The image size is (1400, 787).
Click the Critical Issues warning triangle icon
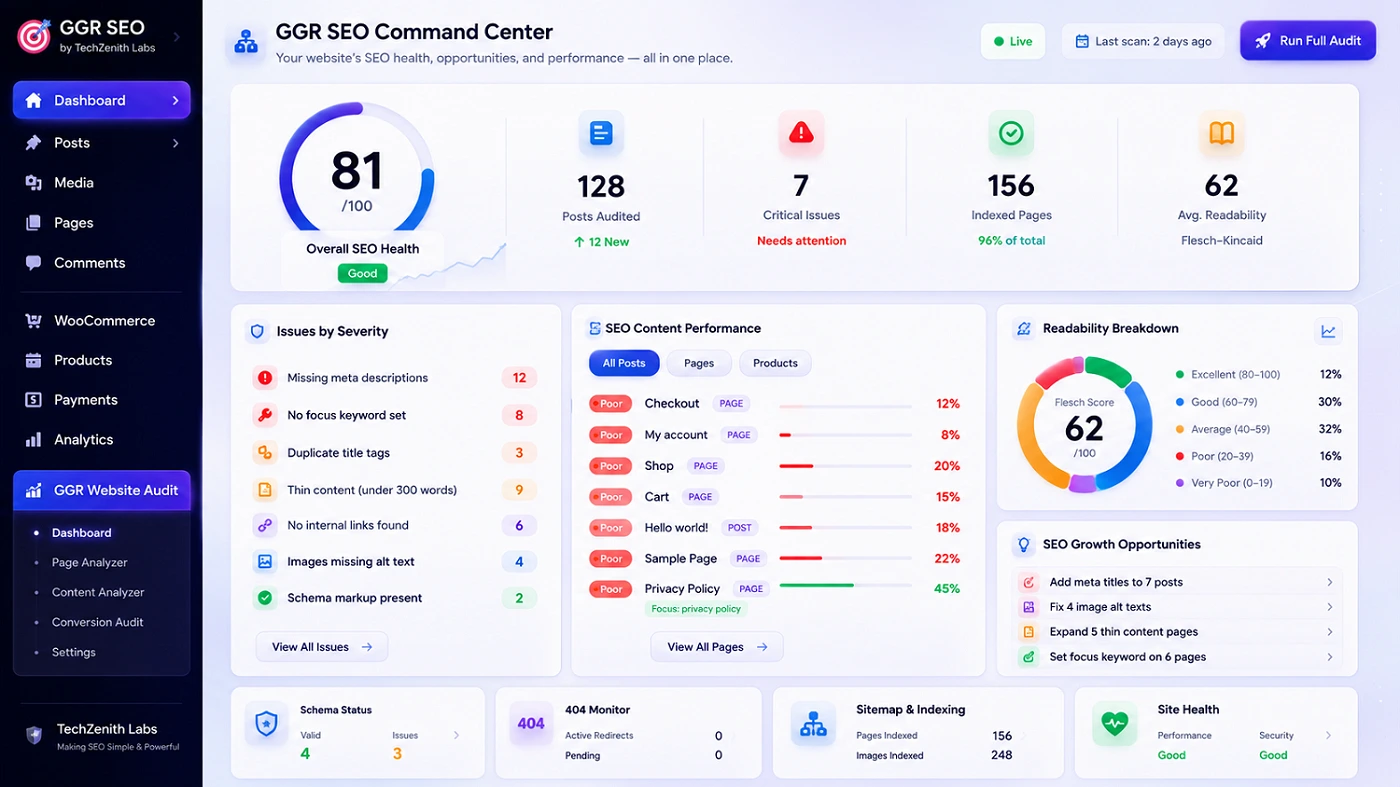point(801,133)
